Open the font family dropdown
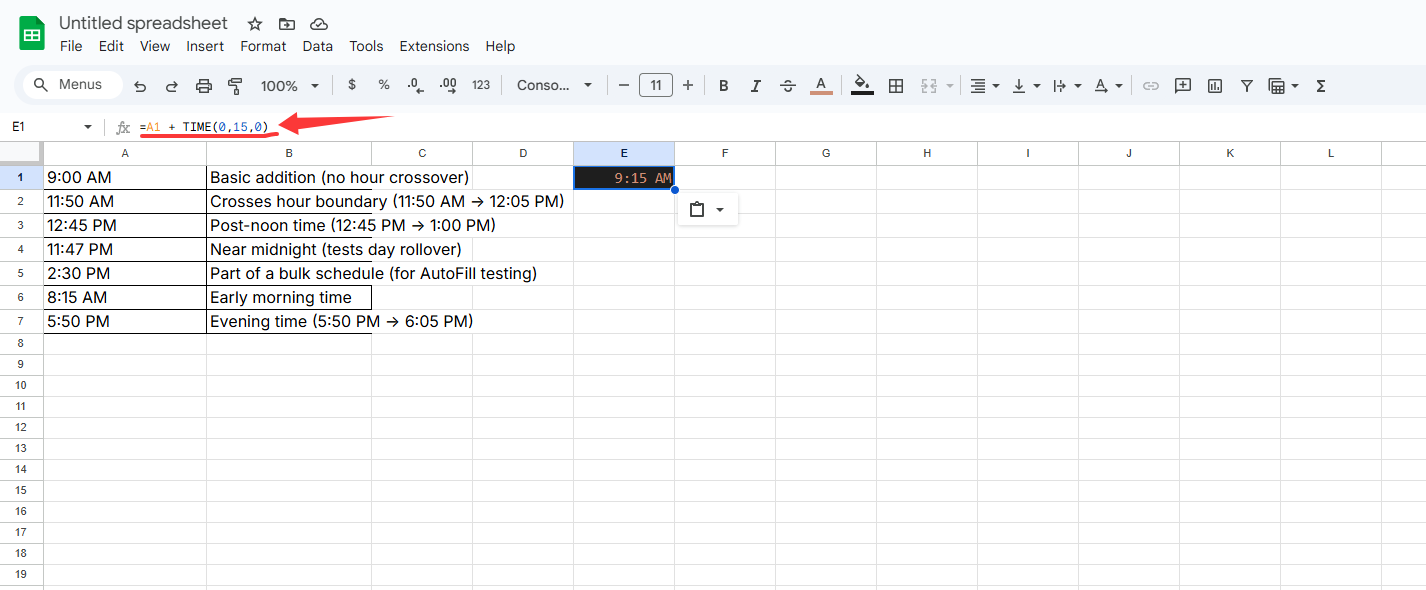Screen dimensions: 1426x590 (x=554, y=86)
